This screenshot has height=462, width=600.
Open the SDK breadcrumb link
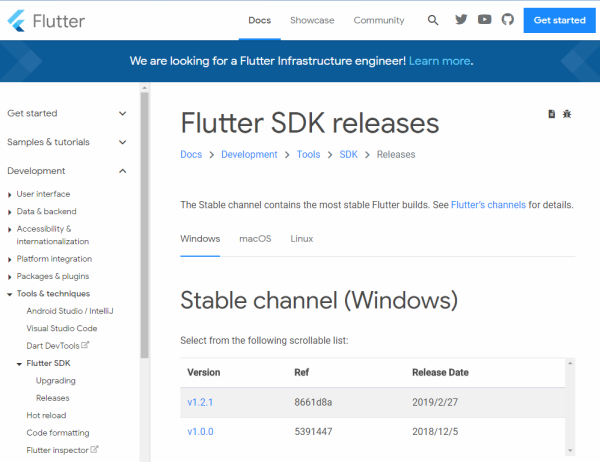[x=348, y=155]
